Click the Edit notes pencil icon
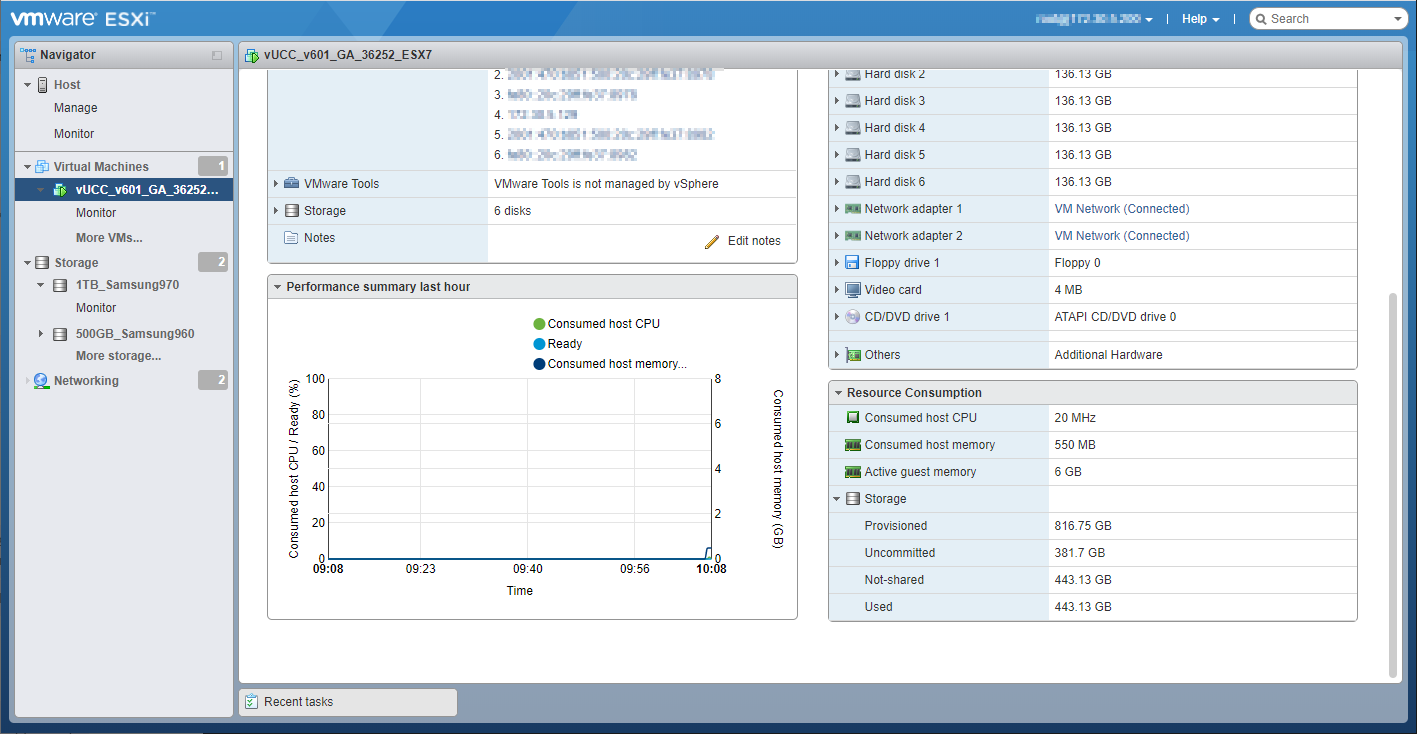The image size is (1417, 734). pos(712,241)
